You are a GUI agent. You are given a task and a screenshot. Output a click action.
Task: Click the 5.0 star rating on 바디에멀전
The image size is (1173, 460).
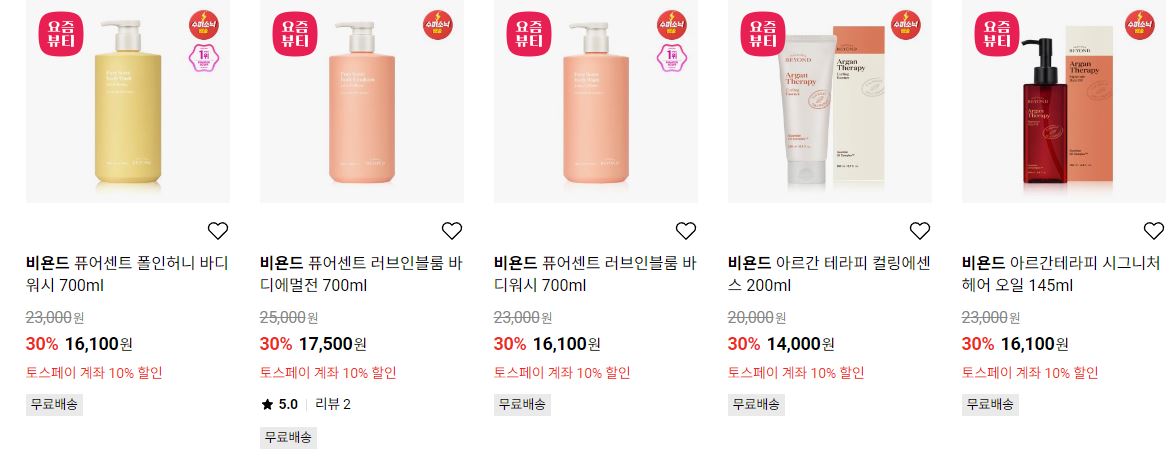tap(280, 405)
